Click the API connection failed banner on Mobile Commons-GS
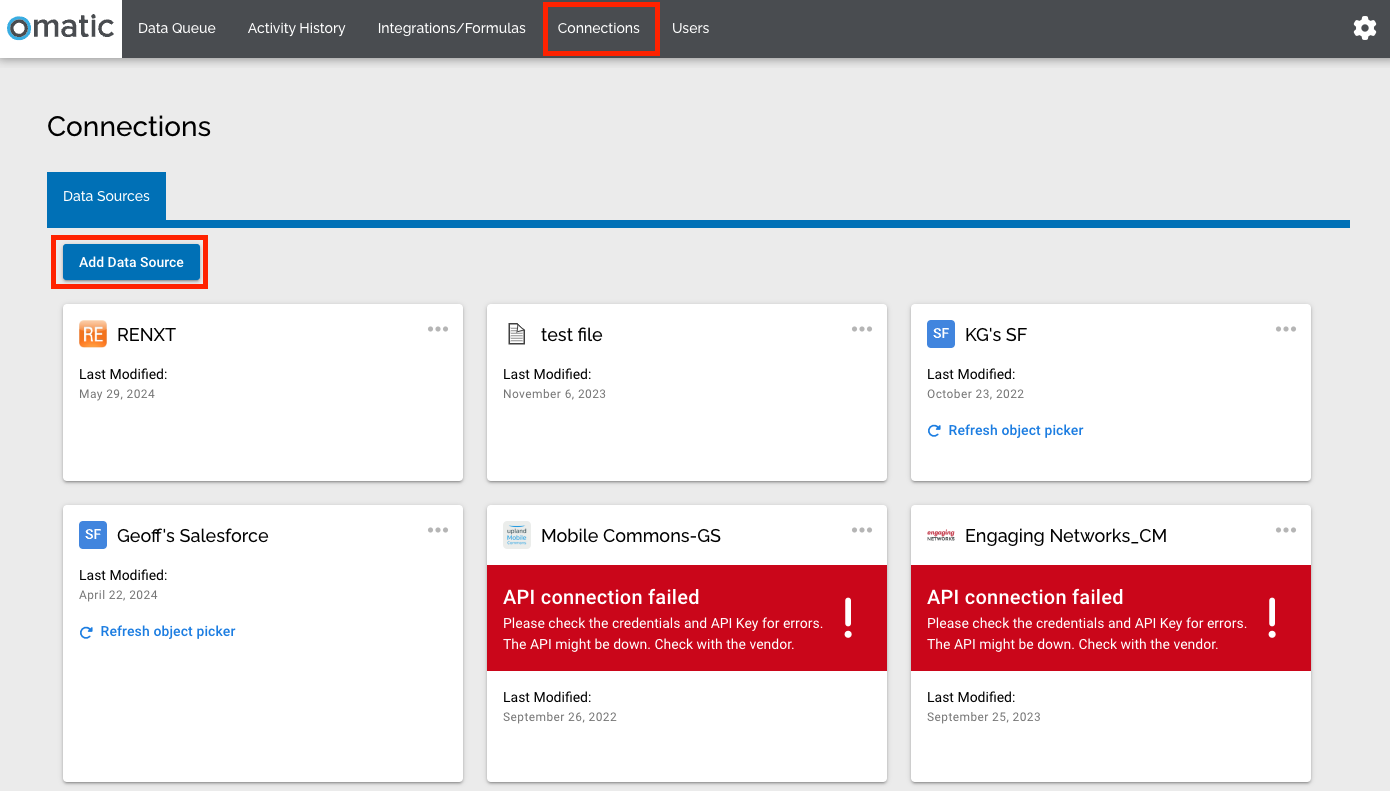 pyautogui.click(x=687, y=618)
